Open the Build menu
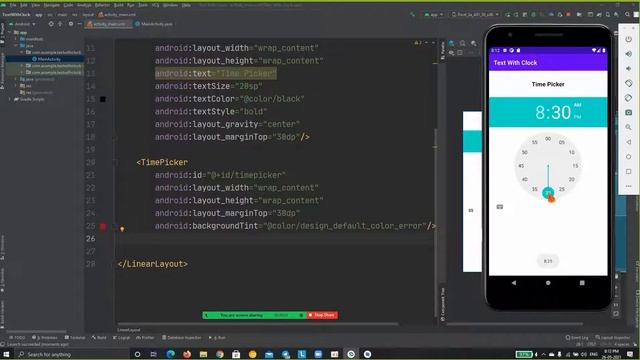This screenshot has width=640, height=360. pyautogui.click(x=118, y=5)
